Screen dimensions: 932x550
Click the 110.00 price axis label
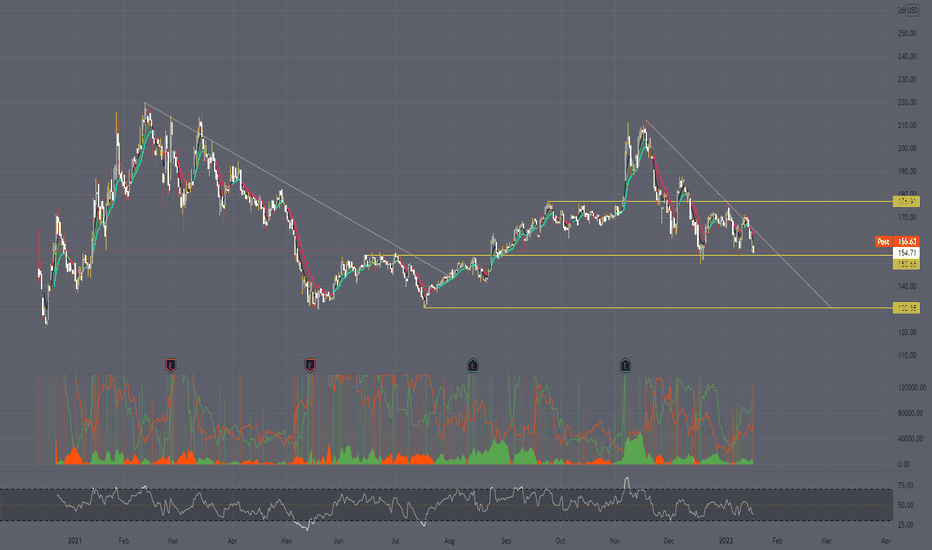tap(907, 356)
